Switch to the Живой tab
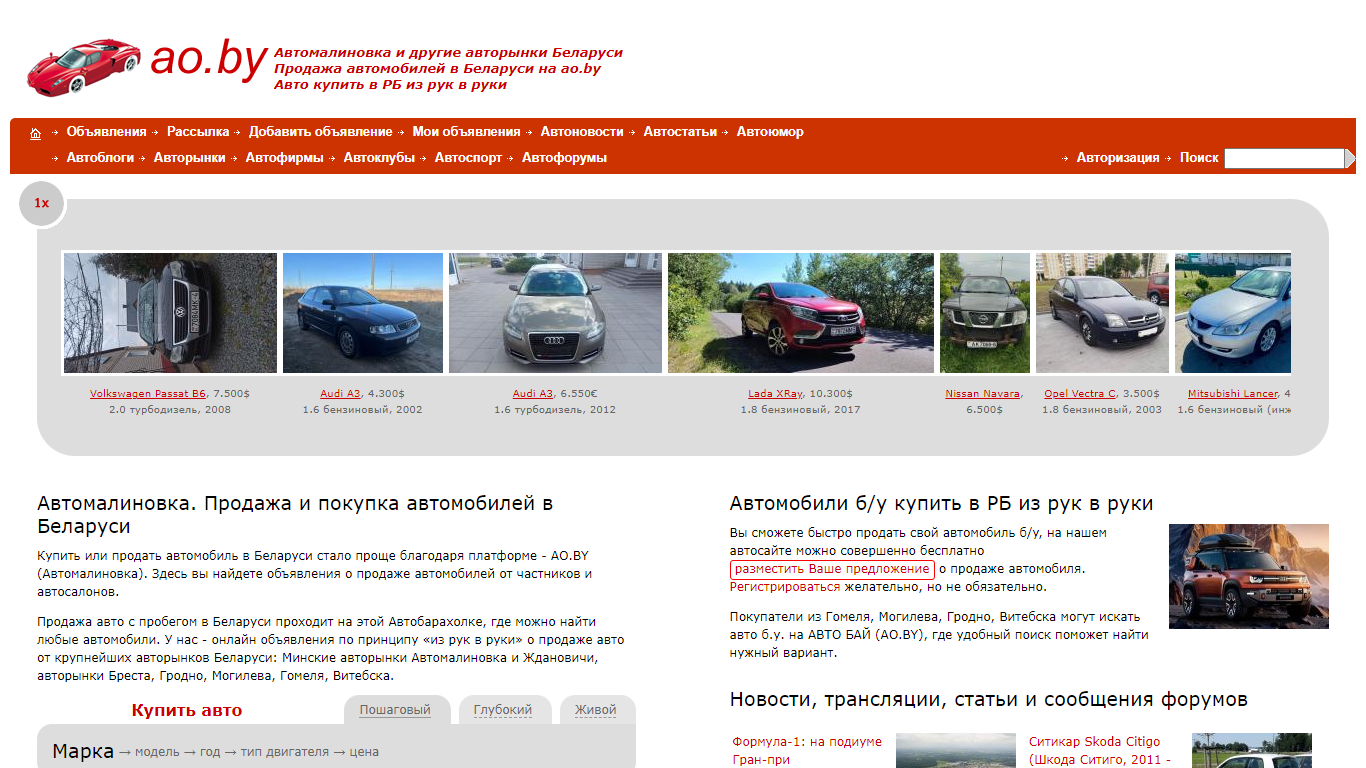1366x768 pixels. 596,710
